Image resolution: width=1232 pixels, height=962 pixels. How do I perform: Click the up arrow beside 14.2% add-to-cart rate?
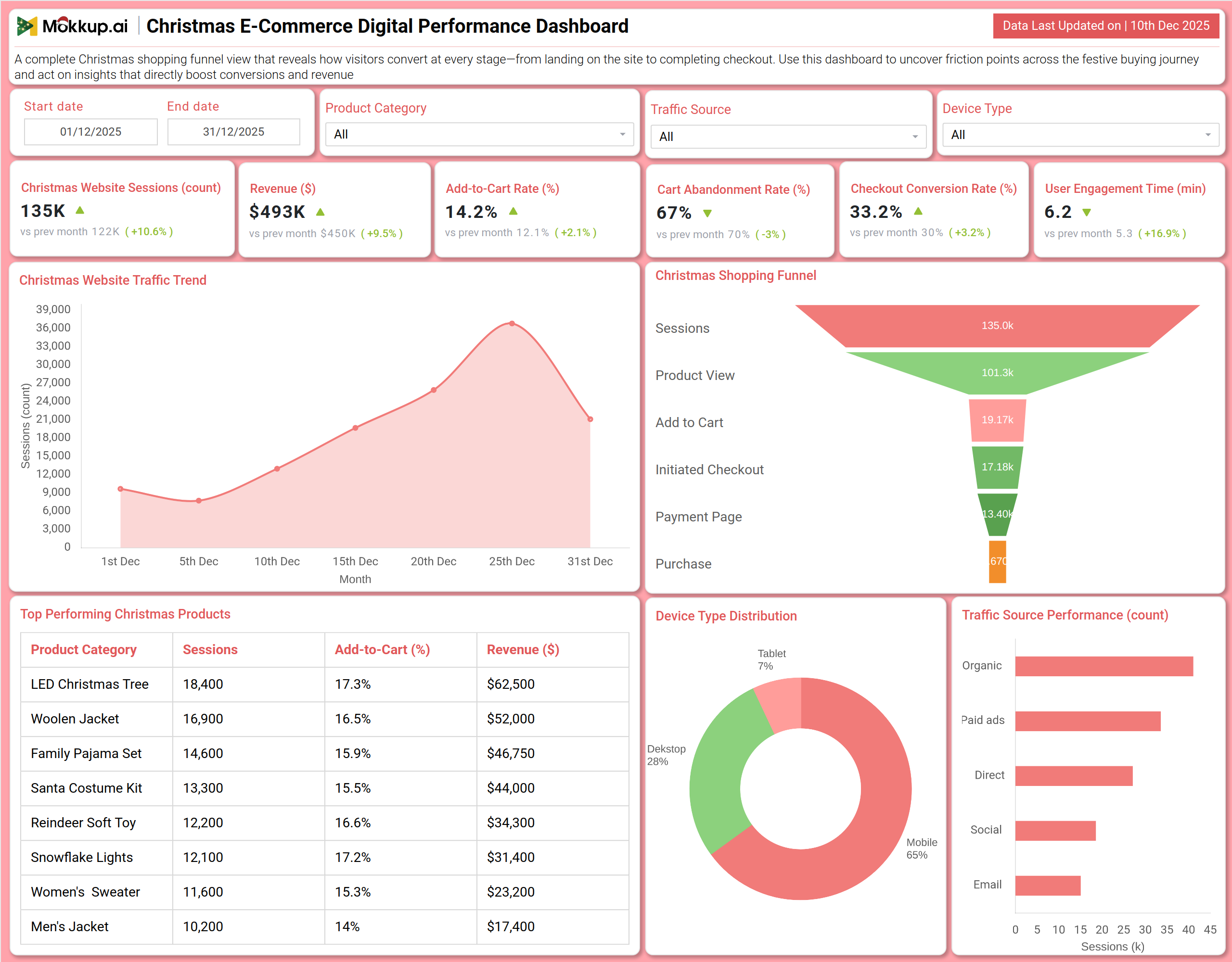pos(513,212)
